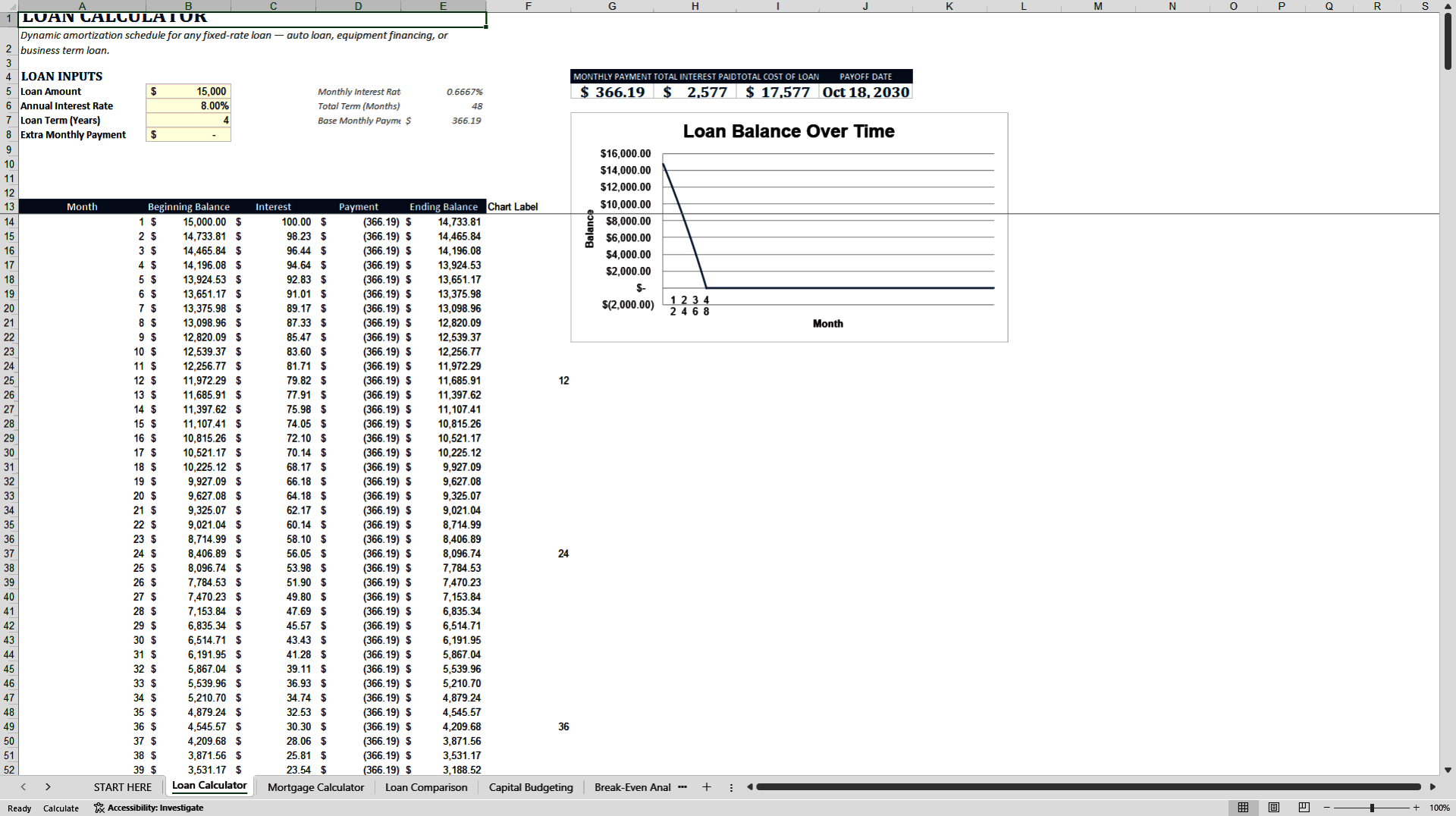Click the Total Cost of Loan value 17,577
This screenshot has height=816, width=1456.
tap(778, 92)
